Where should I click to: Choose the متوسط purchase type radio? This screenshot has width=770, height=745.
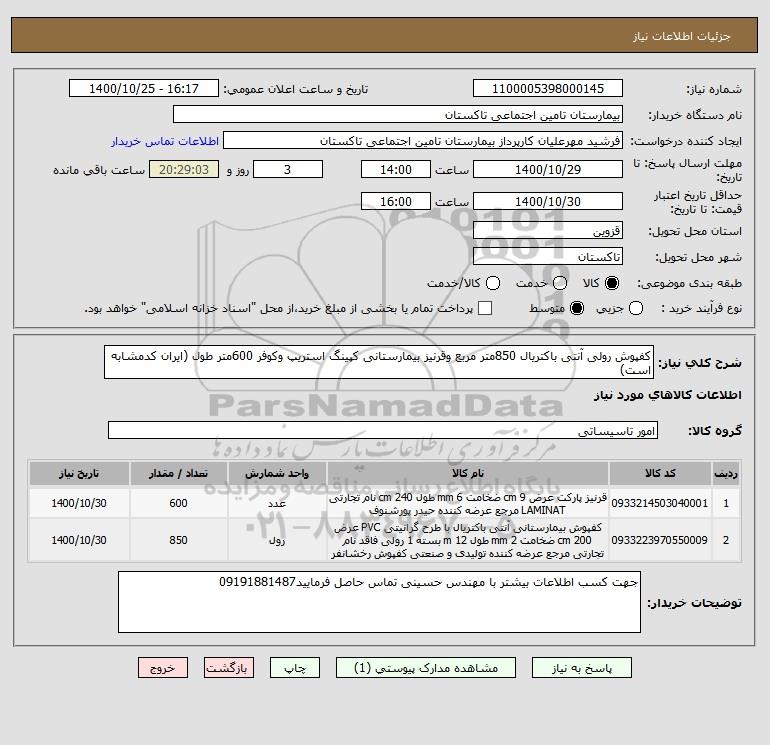tap(577, 308)
